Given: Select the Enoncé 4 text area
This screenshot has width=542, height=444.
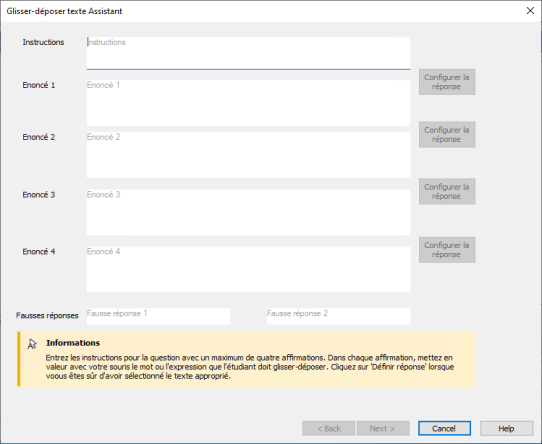Looking at the screenshot, I should 248,269.
